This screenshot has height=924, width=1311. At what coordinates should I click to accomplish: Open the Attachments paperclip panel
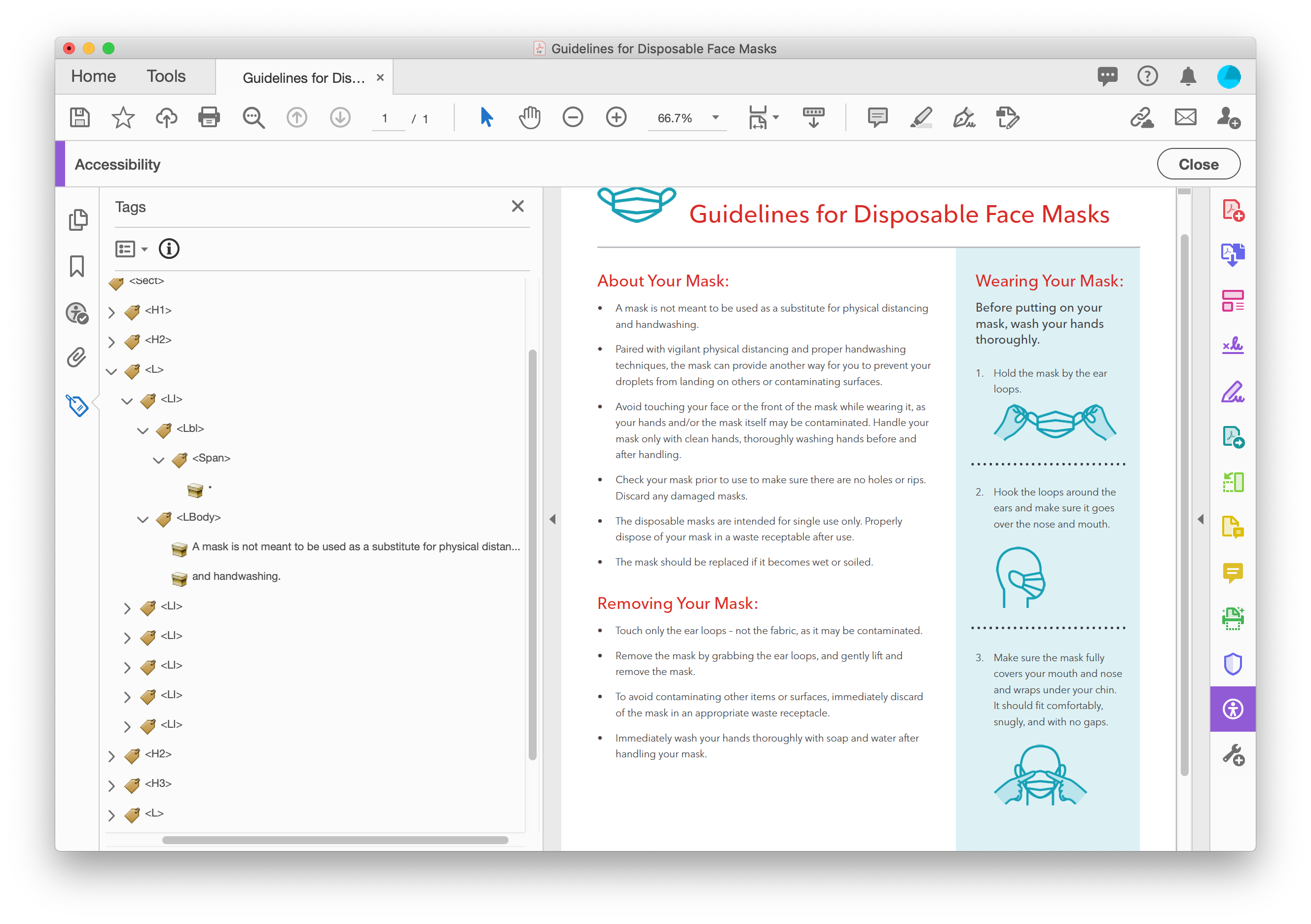[x=77, y=358]
